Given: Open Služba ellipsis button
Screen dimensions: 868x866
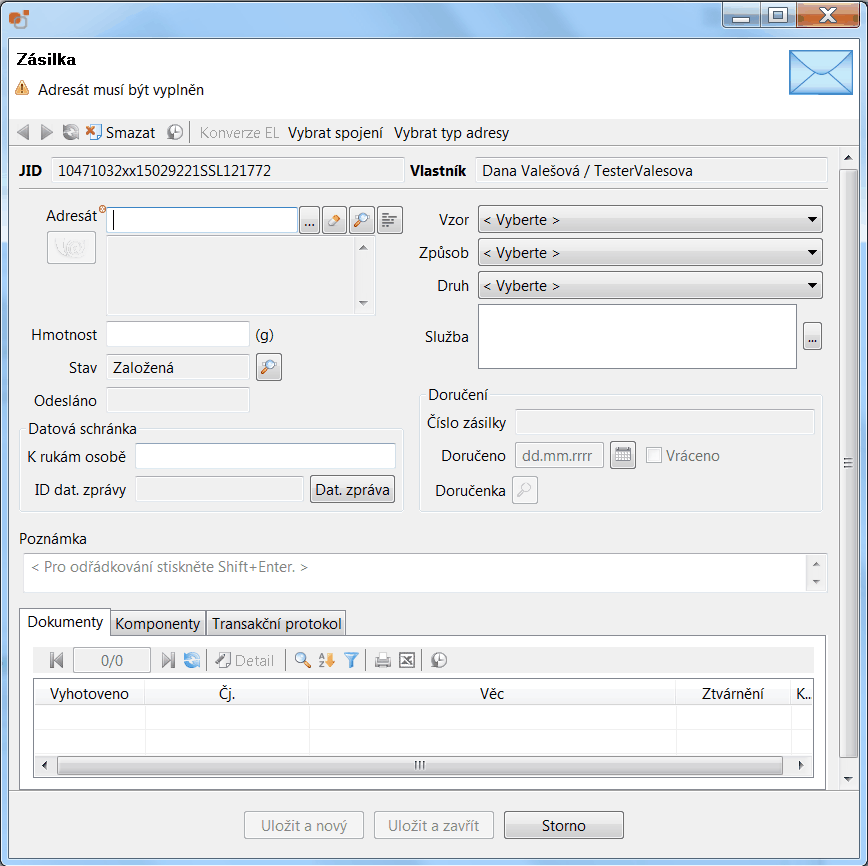Looking at the screenshot, I should pyautogui.click(x=812, y=336).
